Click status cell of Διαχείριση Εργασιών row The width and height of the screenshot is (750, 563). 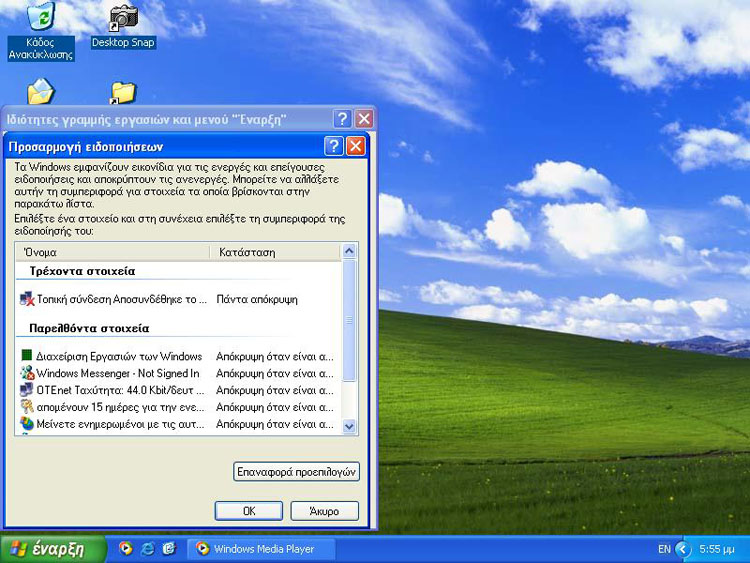pyautogui.click(x=275, y=356)
